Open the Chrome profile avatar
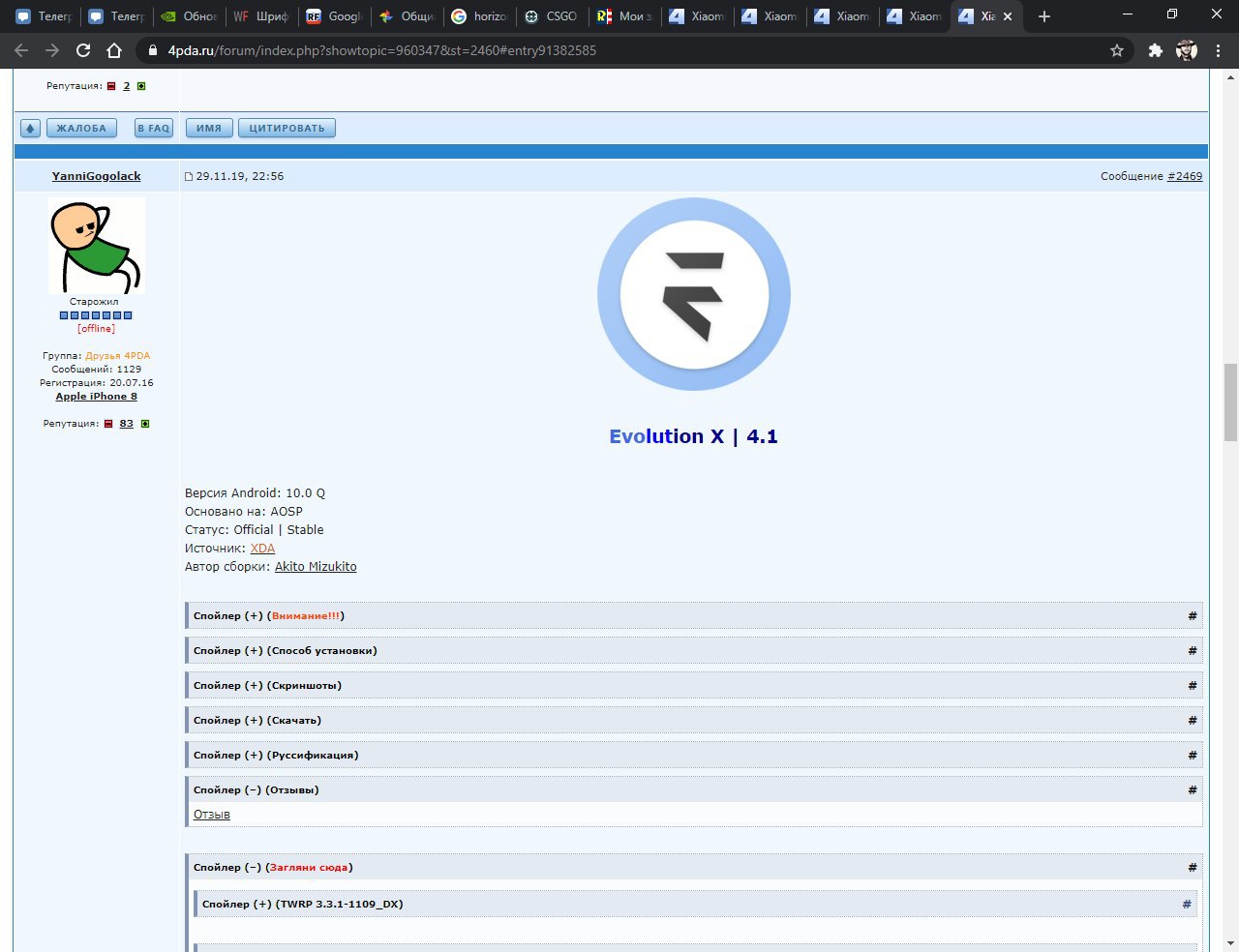1239x952 pixels. (x=1187, y=50)
